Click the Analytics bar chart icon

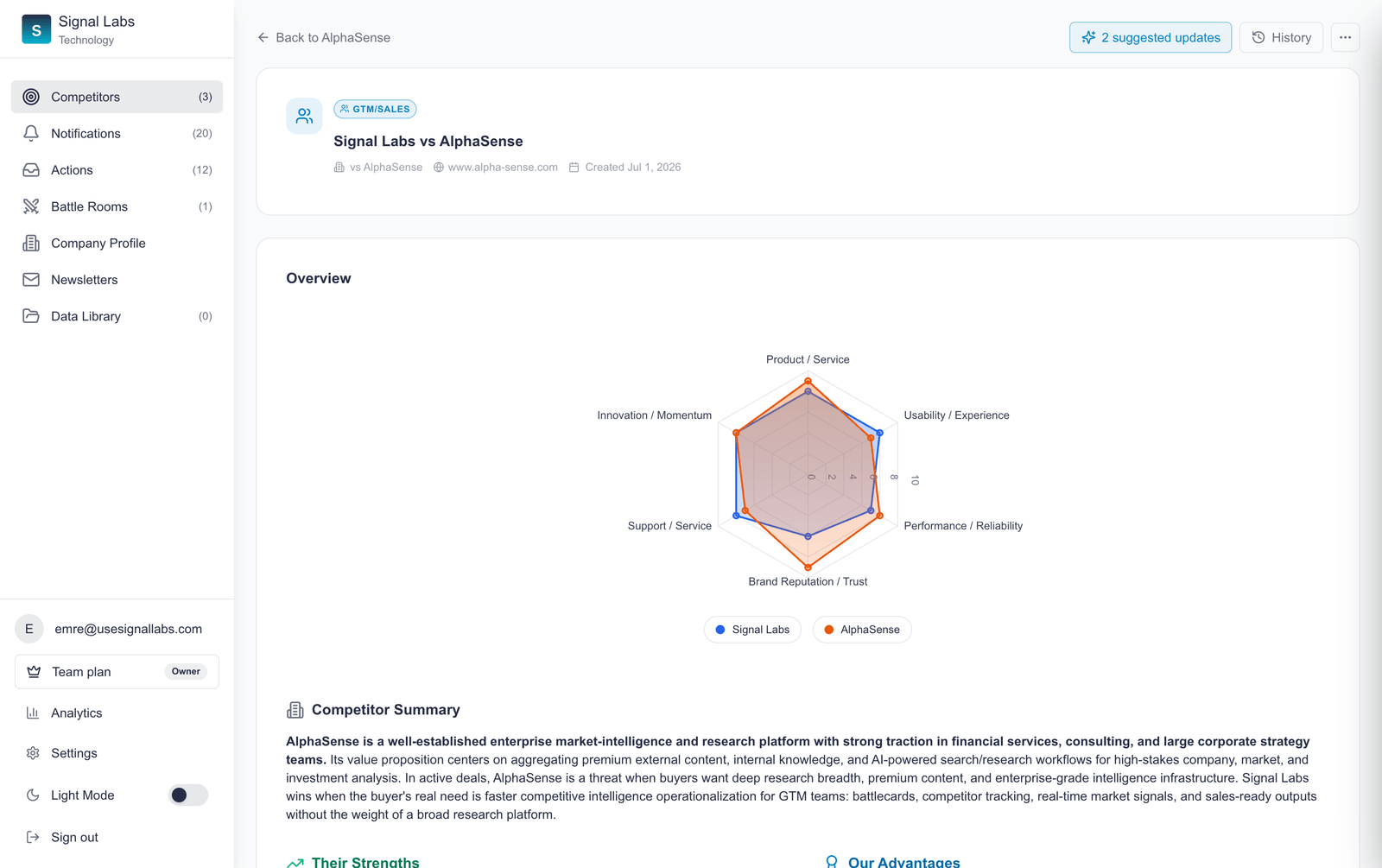(33, 713)
